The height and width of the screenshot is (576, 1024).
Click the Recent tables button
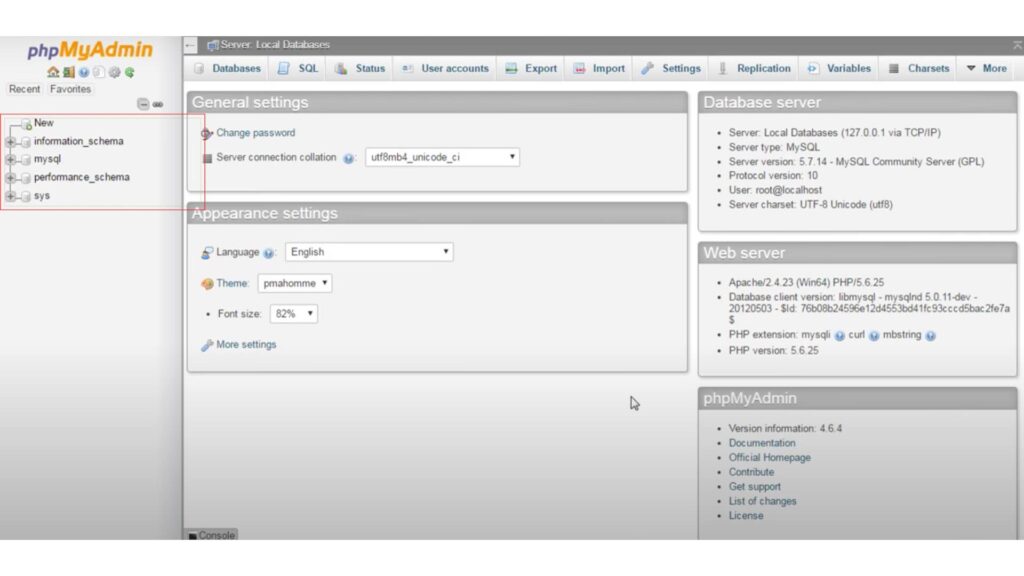pyautogui.click(x=24, y=89)
